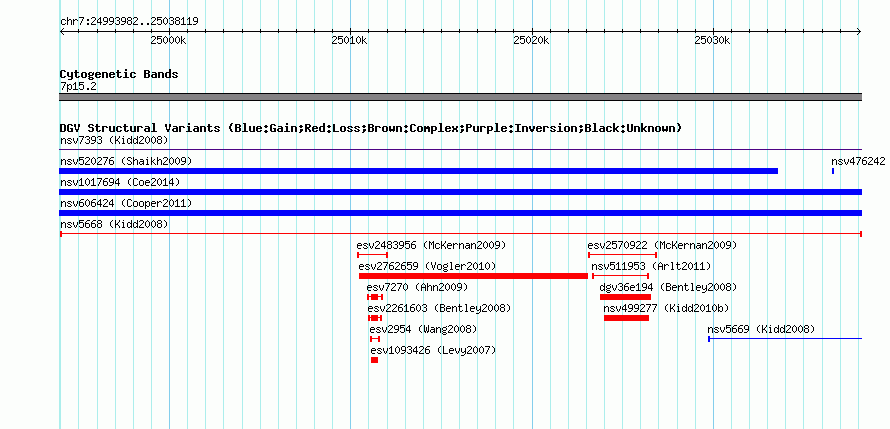Image resolution: width=890 pixels, height=429 pixels.
Task: Click the dgv36e194 (Bentley2008) label text
Action: click(668, 287)
